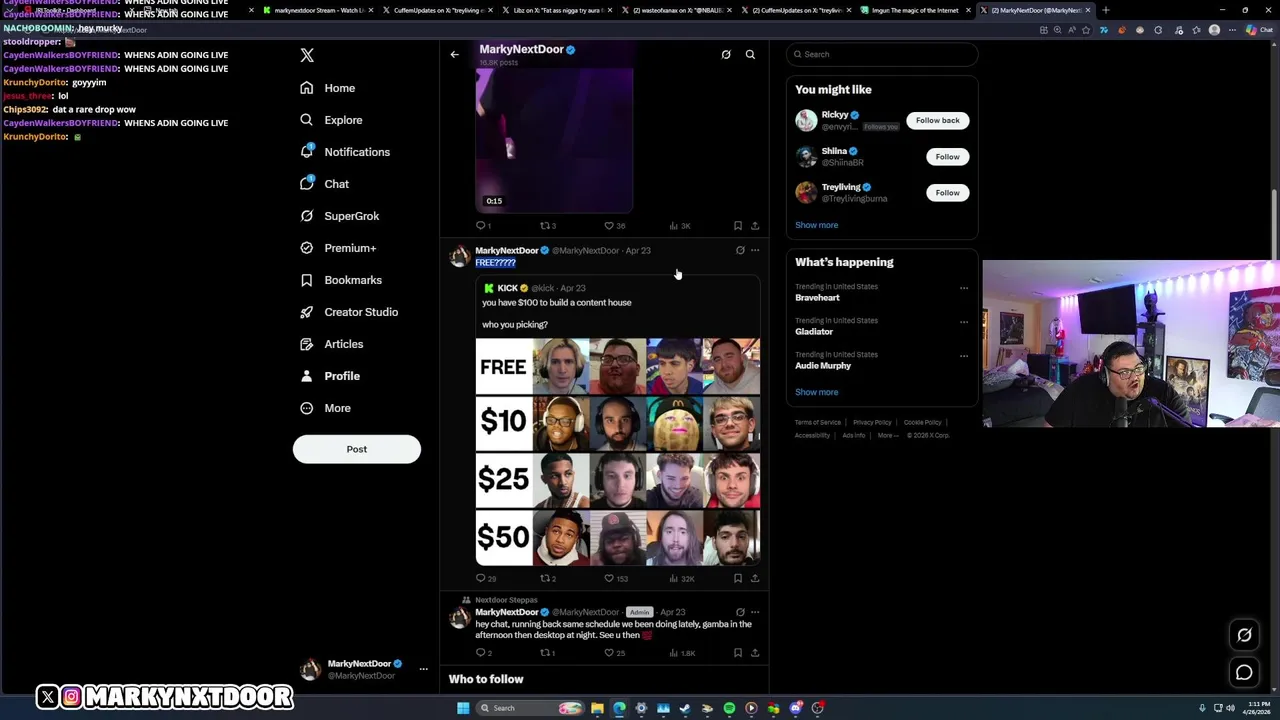Click Show more under What's happening
Image resolution: width=1280 pixels, height=720 pixels.
[x=816, y=392]
